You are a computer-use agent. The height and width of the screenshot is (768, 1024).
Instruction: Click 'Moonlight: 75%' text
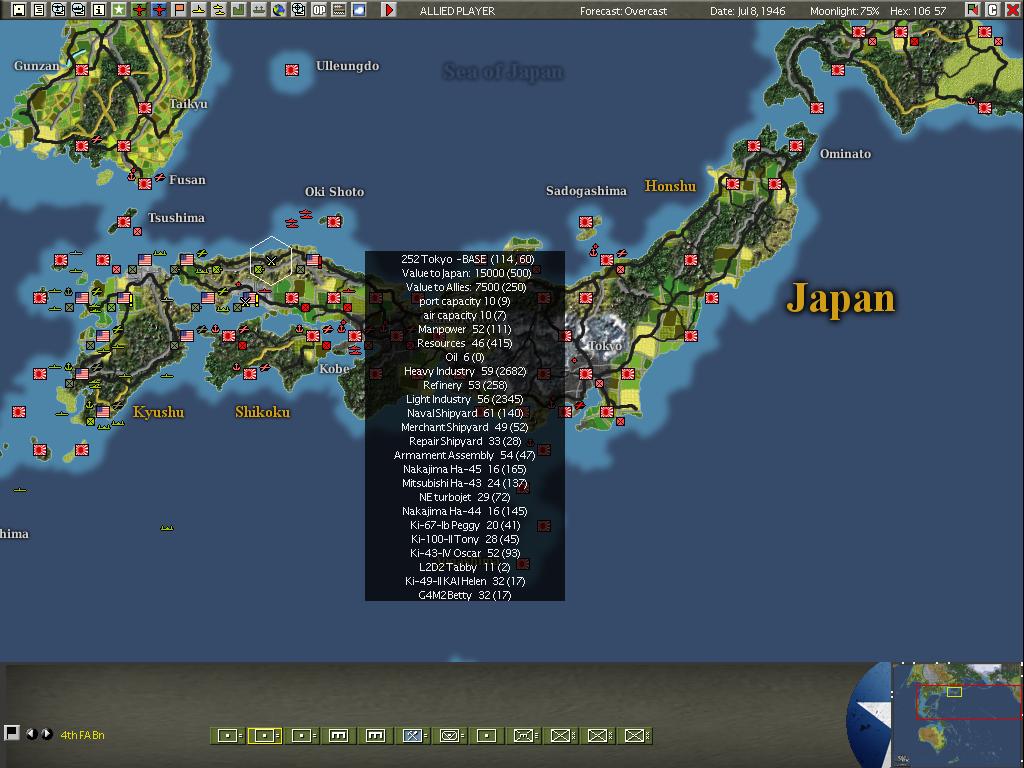pos(844,11)
